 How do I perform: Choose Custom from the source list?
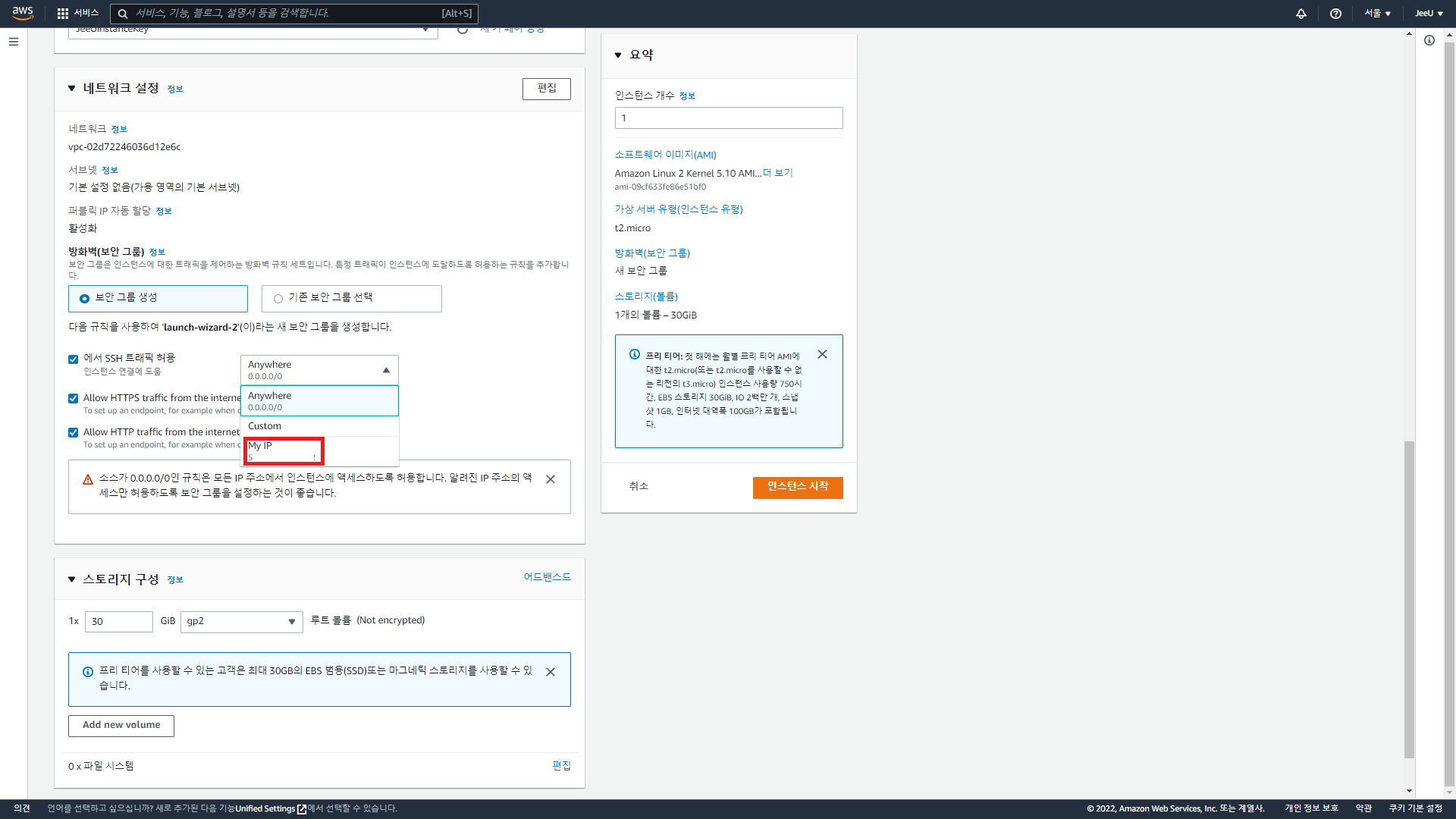pyautogui.click(x=318, y=426)
